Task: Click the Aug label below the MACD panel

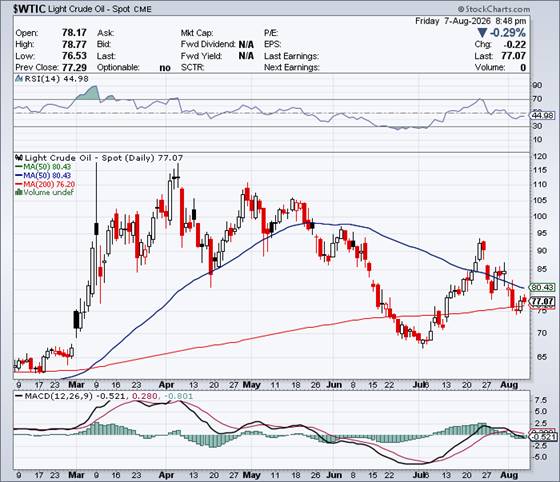Action: point(509,475)
